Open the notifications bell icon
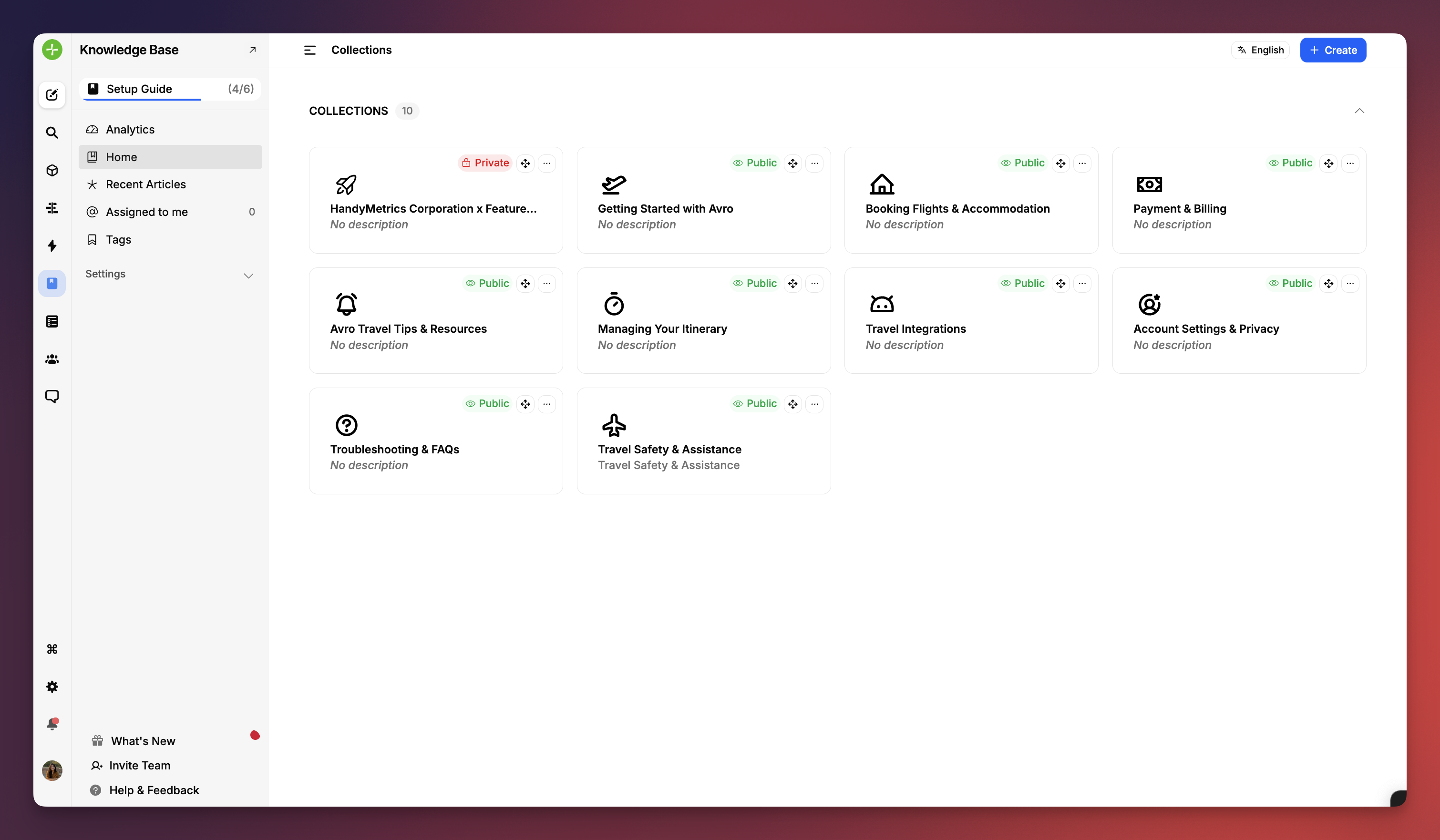This screenshot has height=840, width=1440. coord(52,723)
